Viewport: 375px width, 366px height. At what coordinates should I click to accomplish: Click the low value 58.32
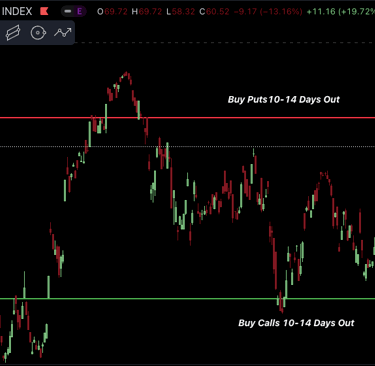click(x=184, y=12)
